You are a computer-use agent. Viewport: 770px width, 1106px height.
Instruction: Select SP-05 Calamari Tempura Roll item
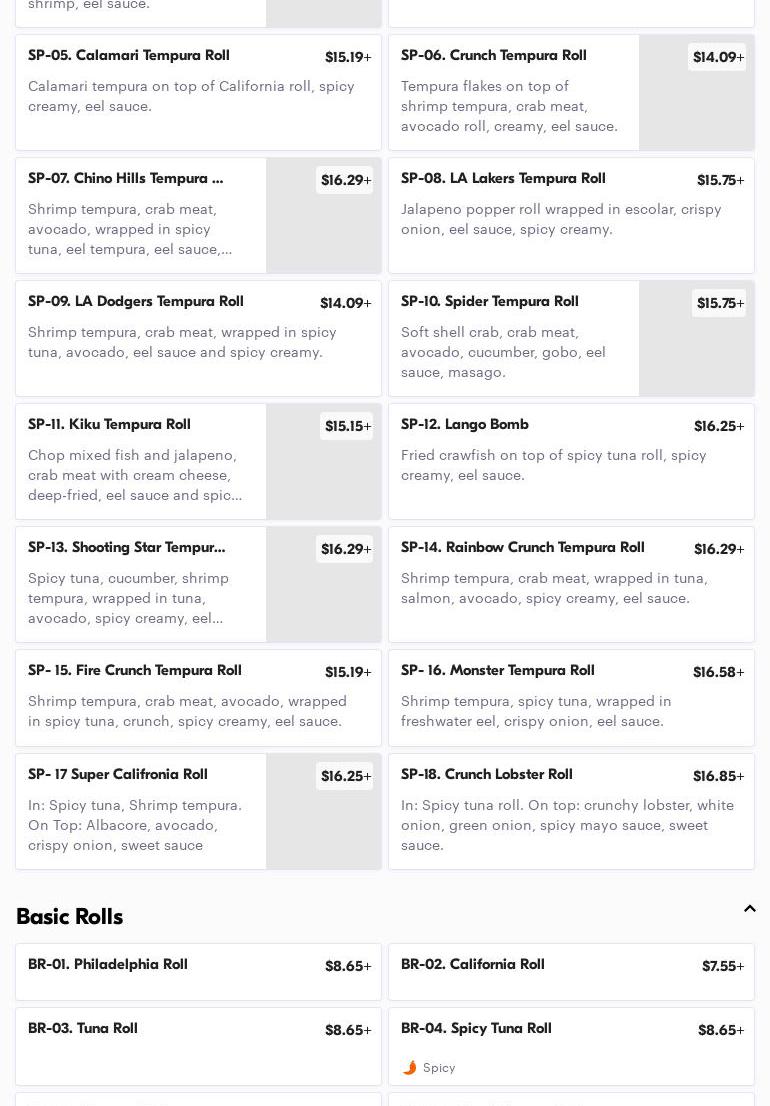pyautogui.click(x=198, y=93)
